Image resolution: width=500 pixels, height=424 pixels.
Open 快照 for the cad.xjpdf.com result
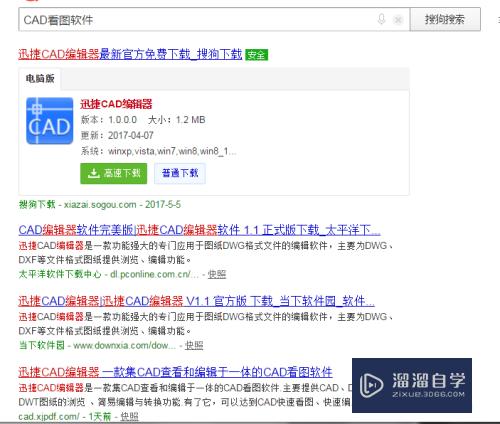pos(129,416)
